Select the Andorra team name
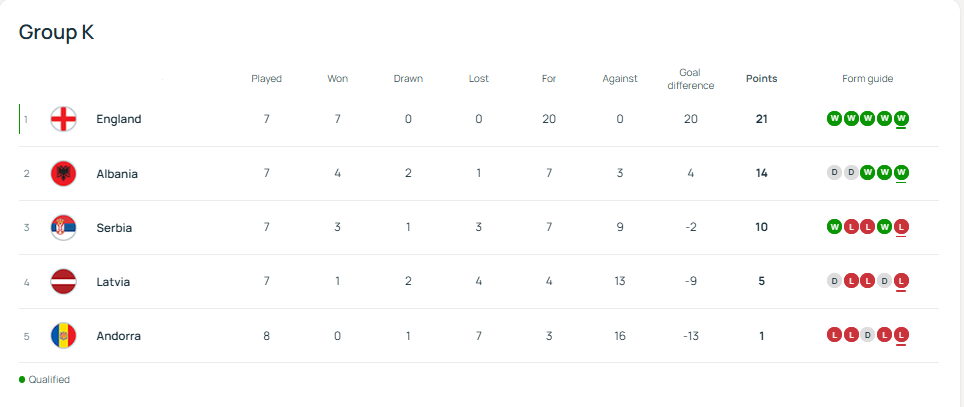 click(x=118, y=335)
